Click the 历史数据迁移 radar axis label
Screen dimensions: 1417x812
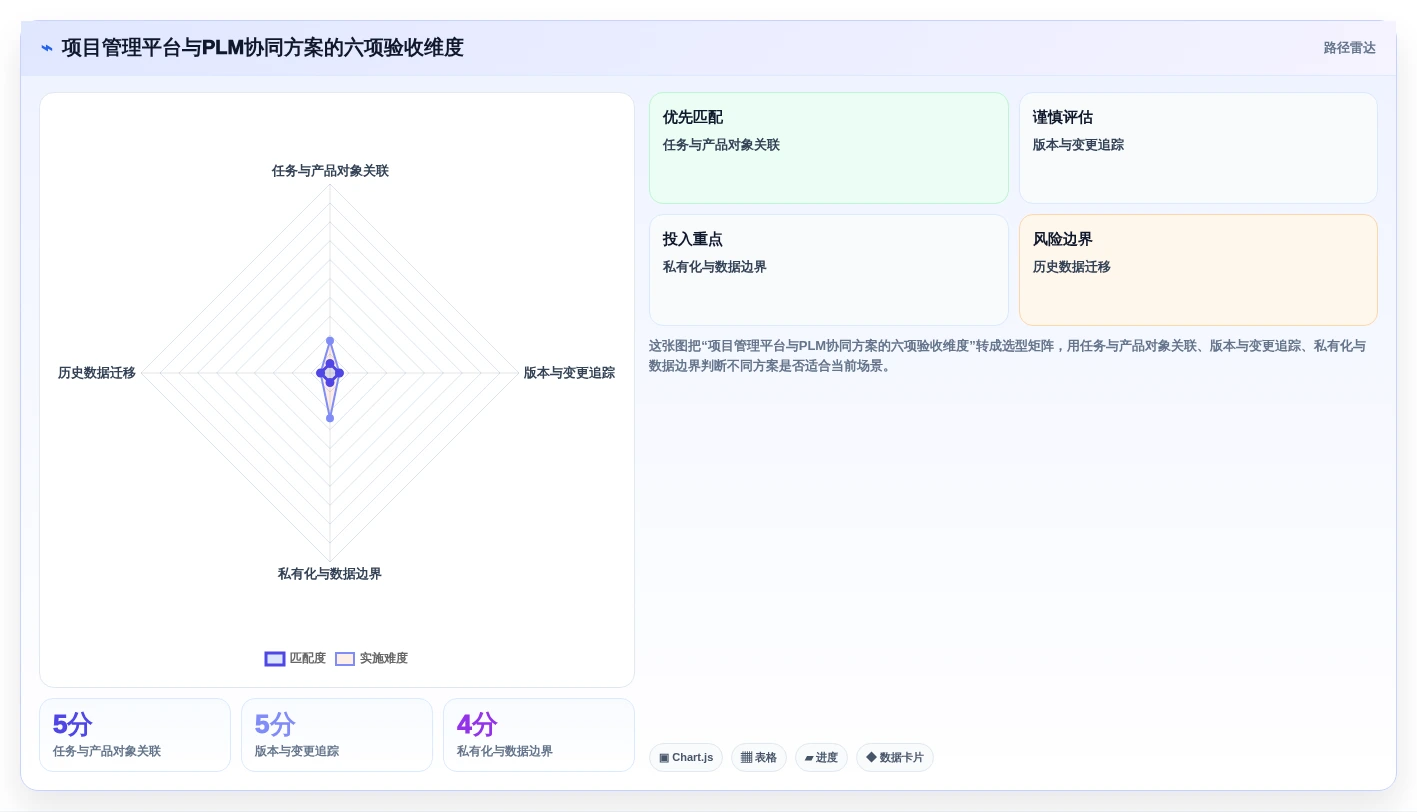[96, 373]
